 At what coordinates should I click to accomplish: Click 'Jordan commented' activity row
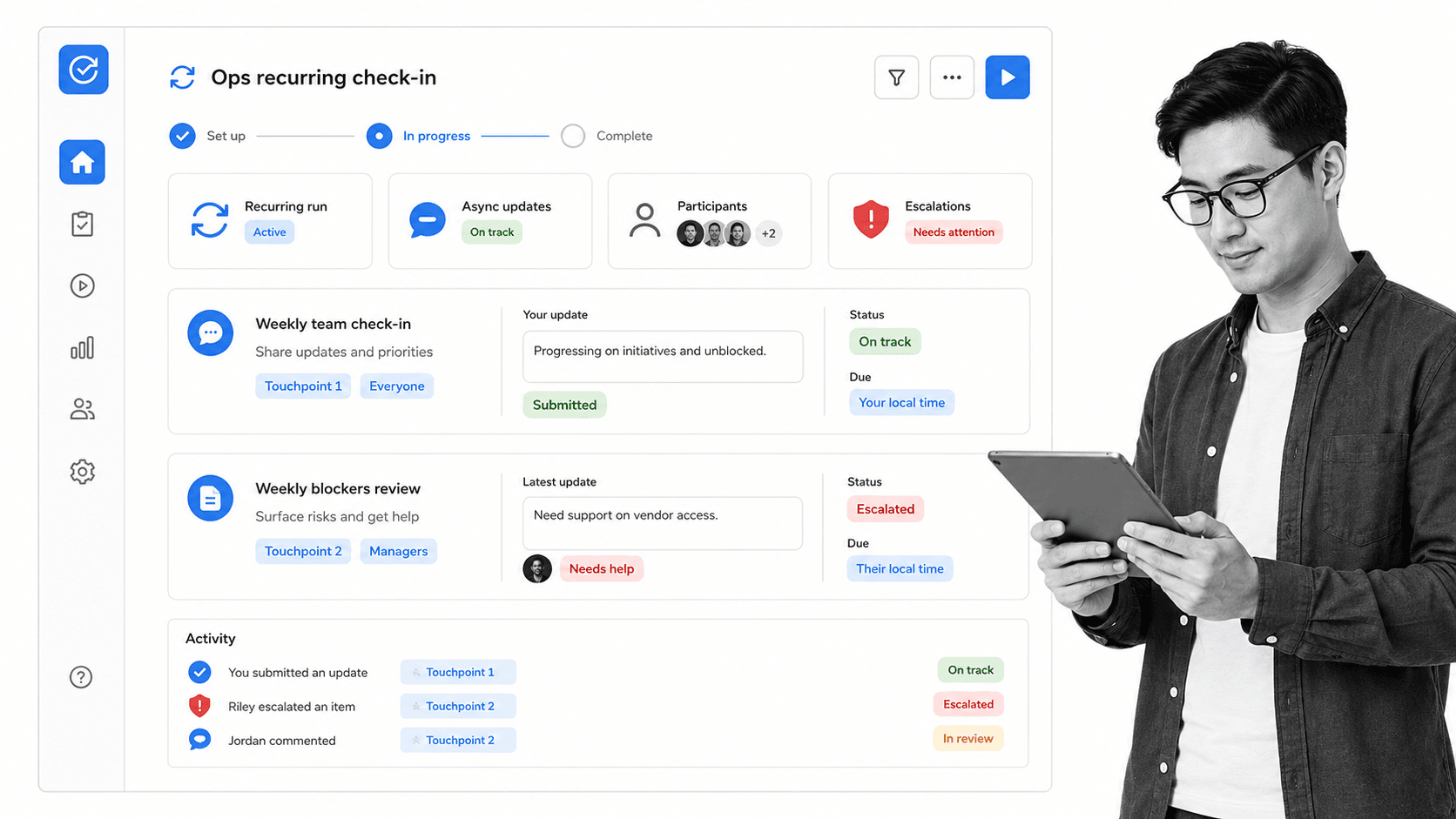pyautogui.click(x=282, y=741)
